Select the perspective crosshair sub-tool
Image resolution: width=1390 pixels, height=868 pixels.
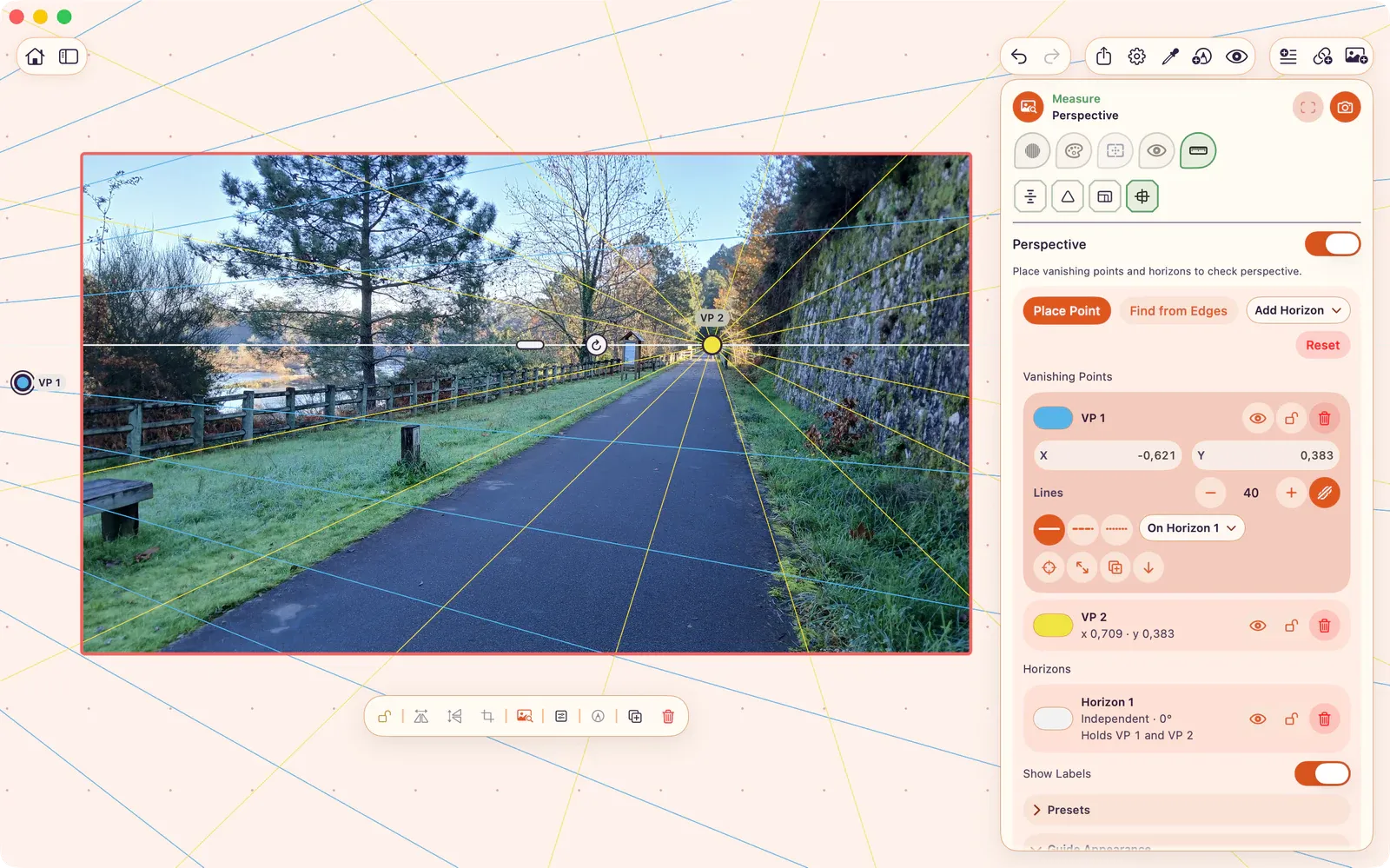(1142, 196)
